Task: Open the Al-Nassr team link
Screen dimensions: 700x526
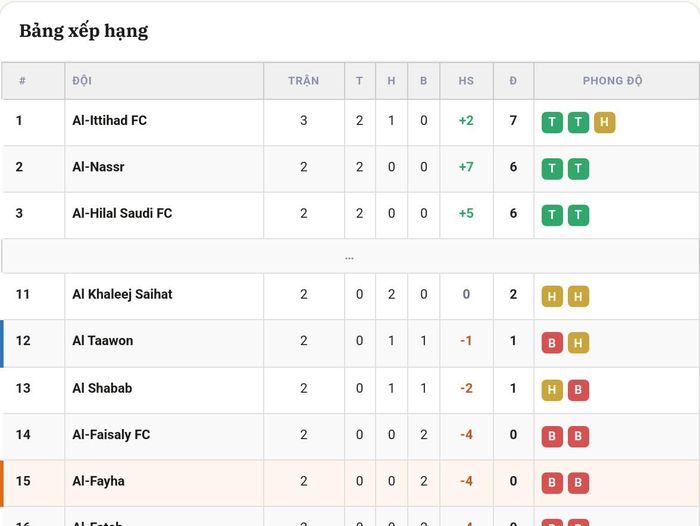Action: click(x=98, y=167)
